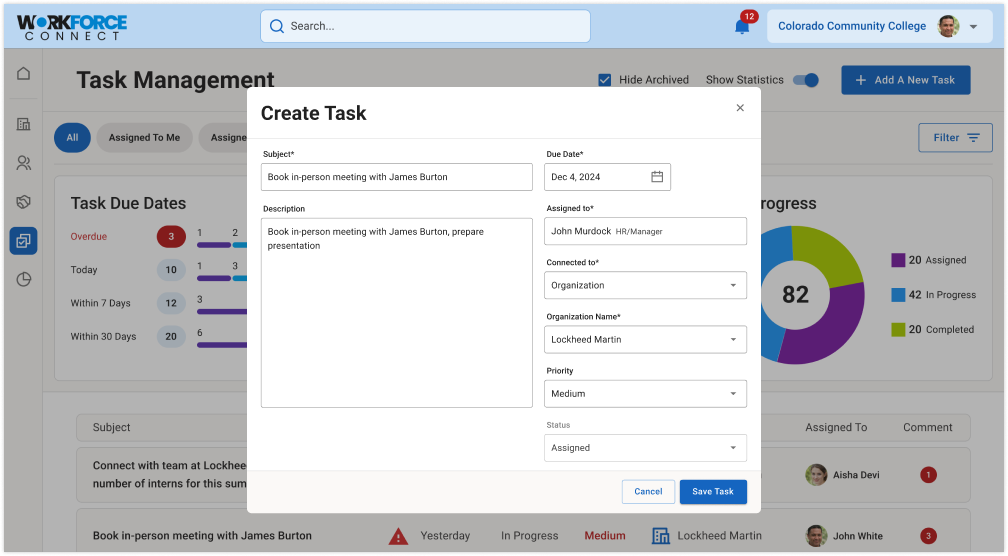
Task: Open the People icon in sidebar
Action: coord(23,163)
